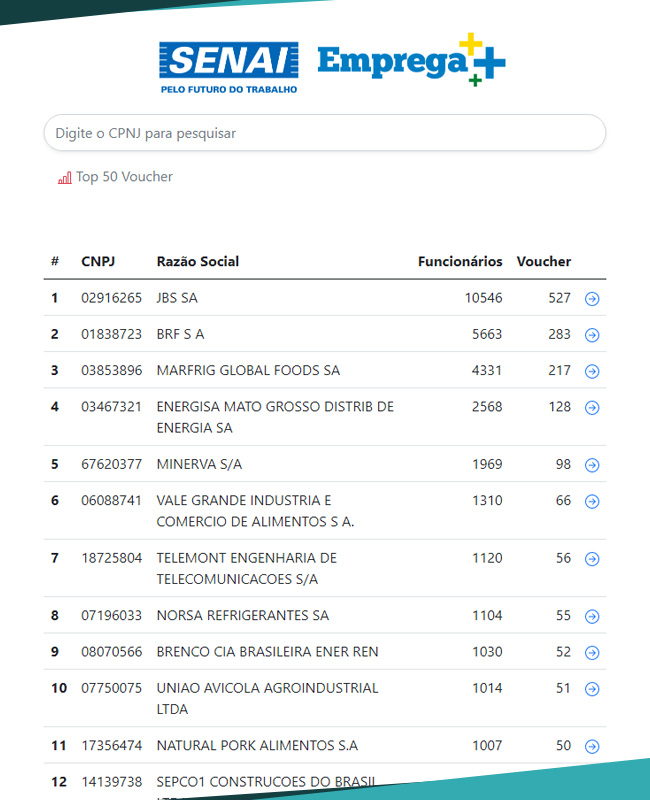Click UNIAO AVICOLA AGROINDUSTRIAL LTDA

[x=267, y=699]
